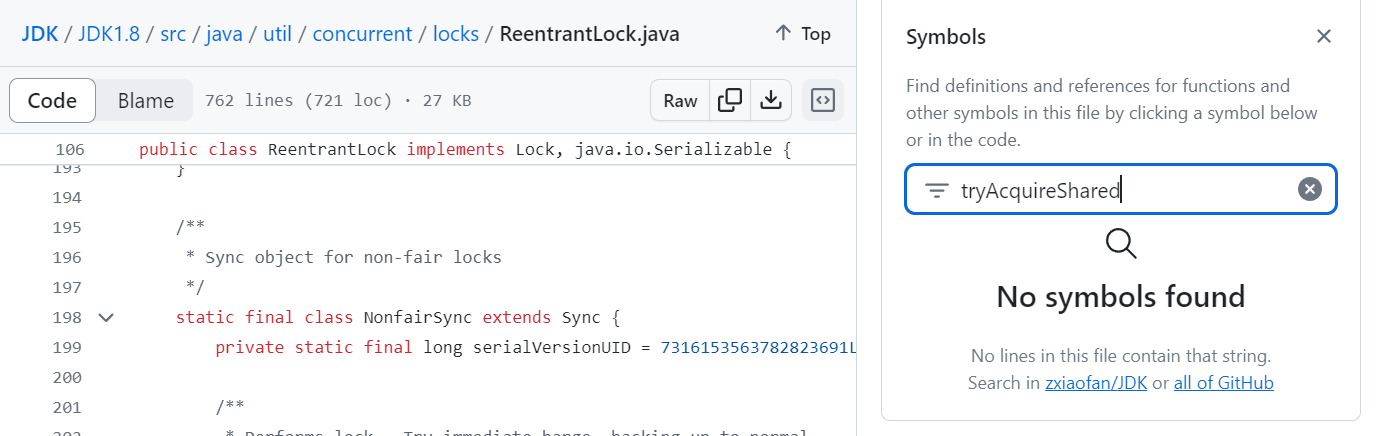Open JDK repository breadcrumb link

(x=39, y=34)
